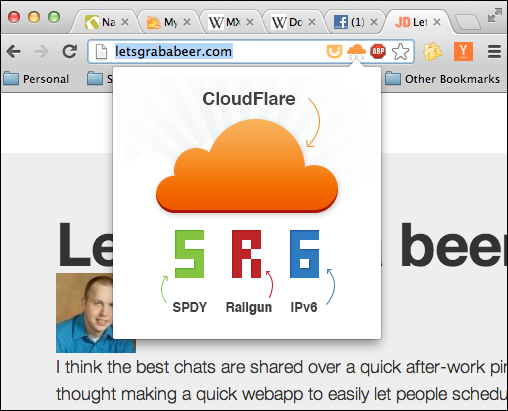Click the forward navigation arrow
The height and width of the screenshot is (411, 508).
[42, 52]
